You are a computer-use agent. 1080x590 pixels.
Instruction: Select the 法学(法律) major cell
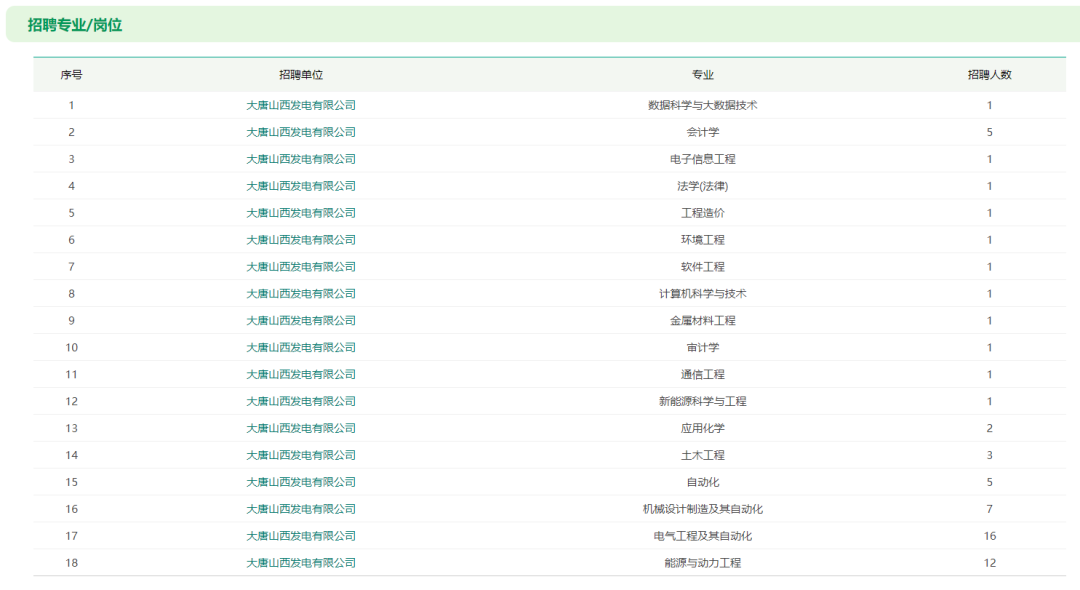[x=703, y=186]
